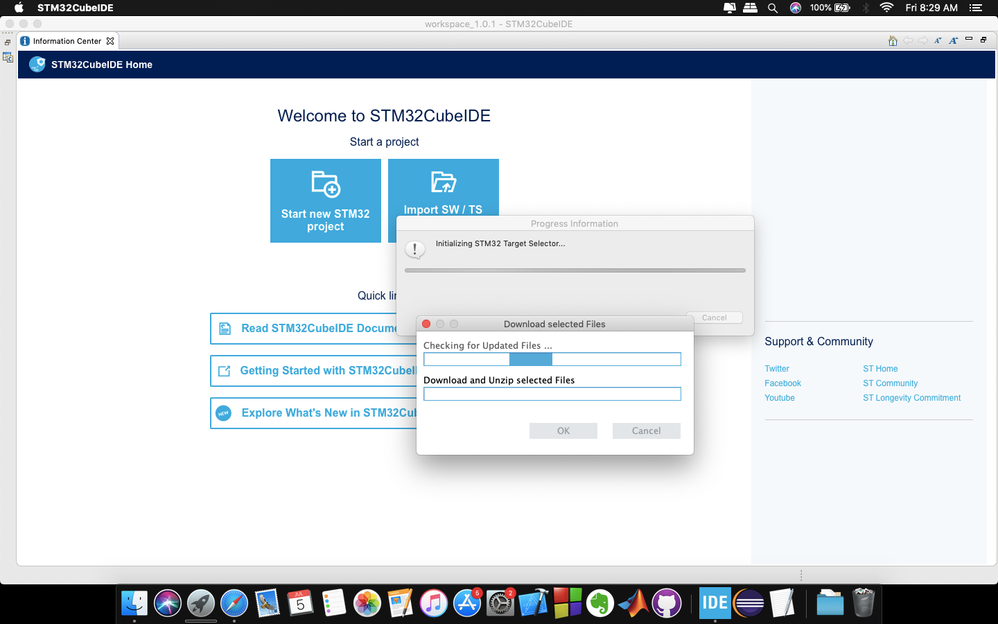Viewport: 998px width, 624px height.
Task: Open the Trash in the Dock
Action: 863,603
